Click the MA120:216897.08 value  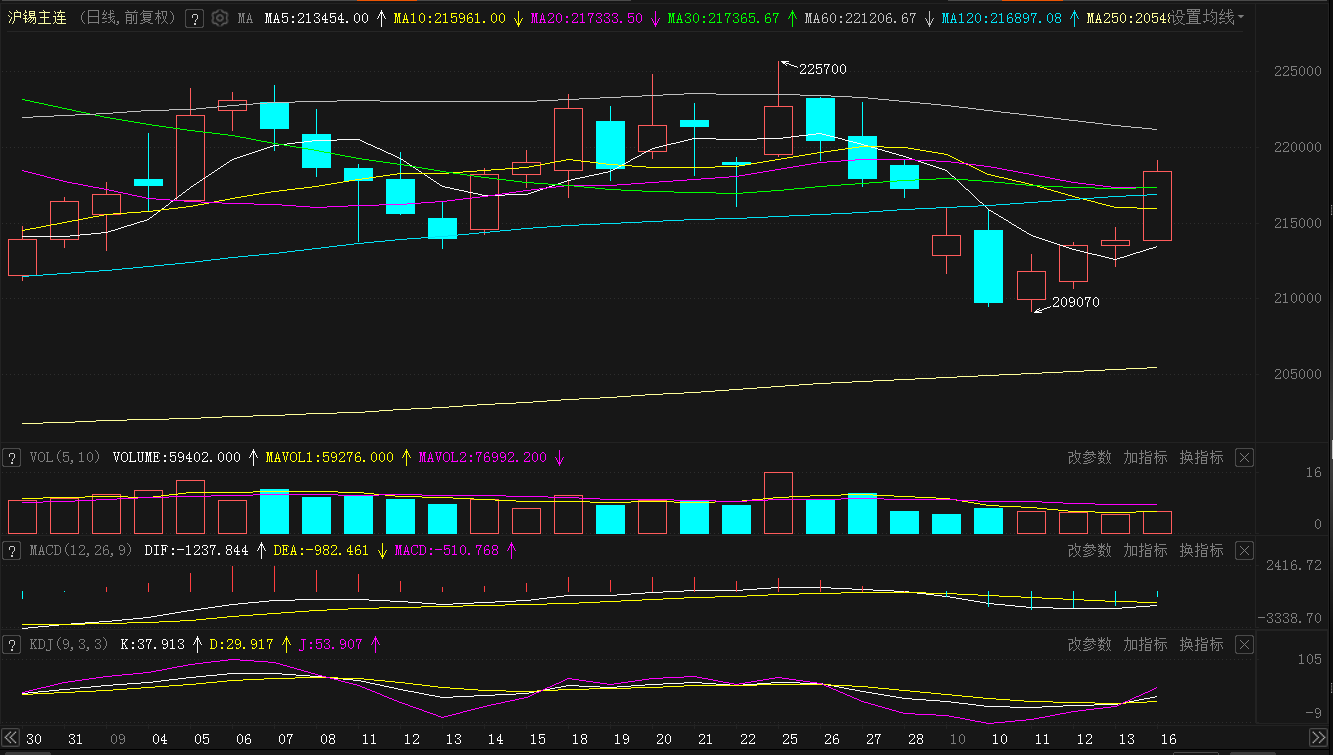(1001, 18)
